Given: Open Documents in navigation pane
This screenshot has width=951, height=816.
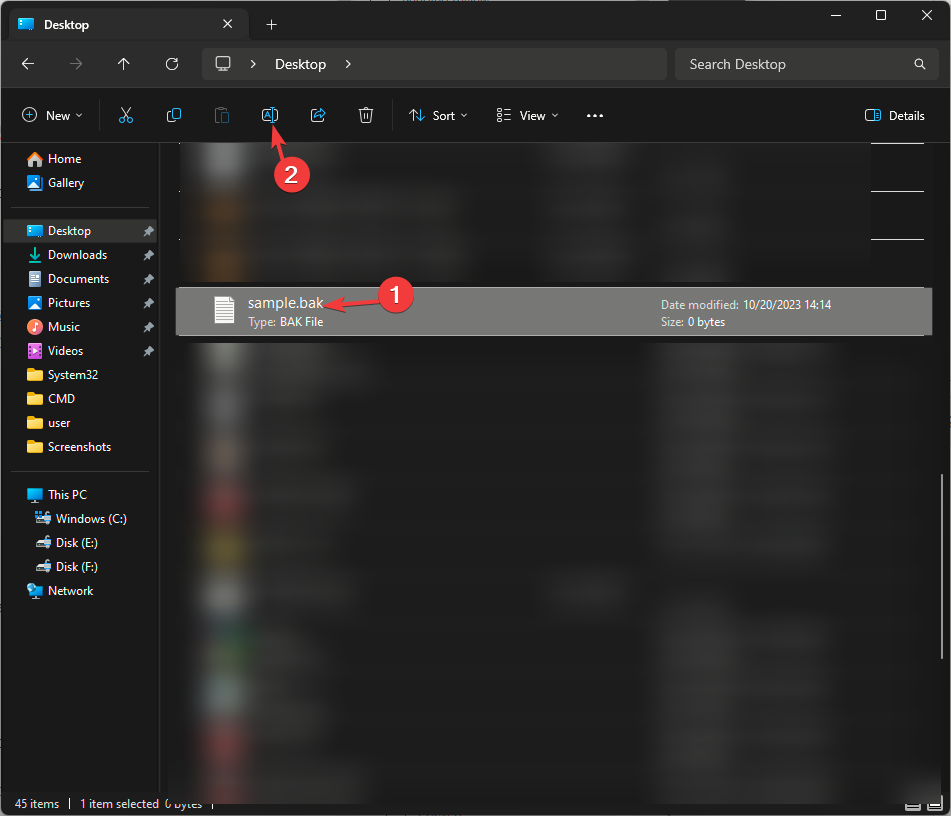Looking at the screenshot, I should pyautogui.click(x=78, y=278).
